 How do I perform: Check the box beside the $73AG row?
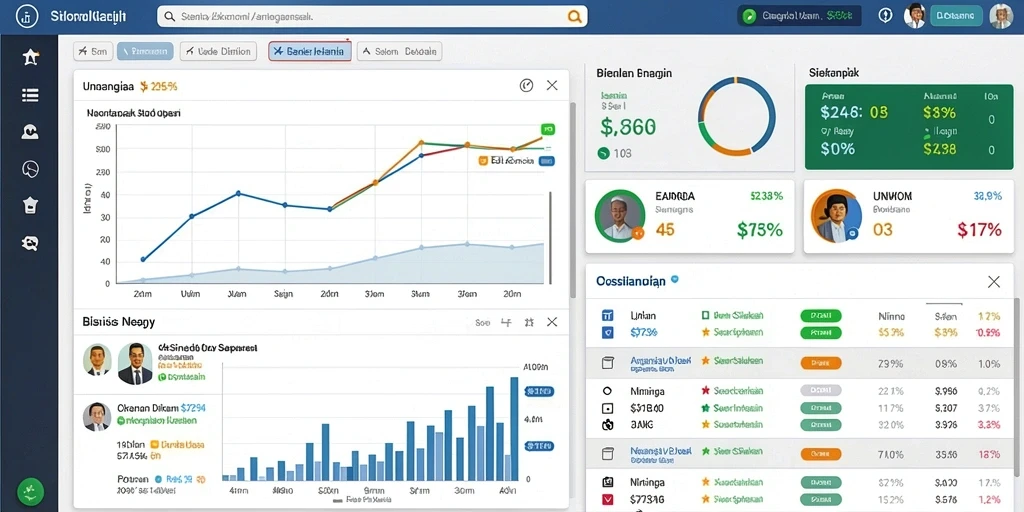pyautogui.click(x=607, y=500)
